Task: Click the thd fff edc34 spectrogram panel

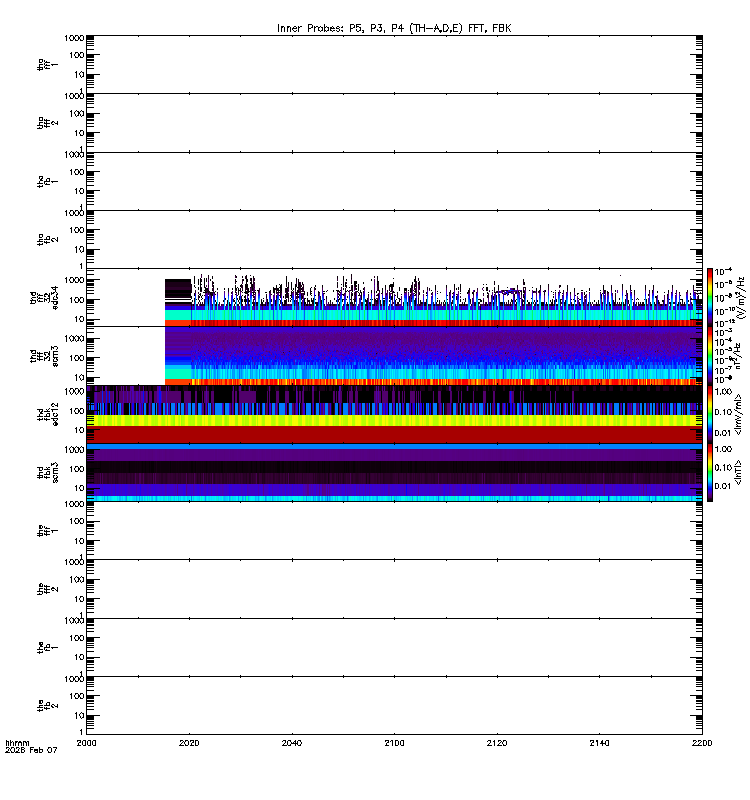Action: [x=394, y=297]
